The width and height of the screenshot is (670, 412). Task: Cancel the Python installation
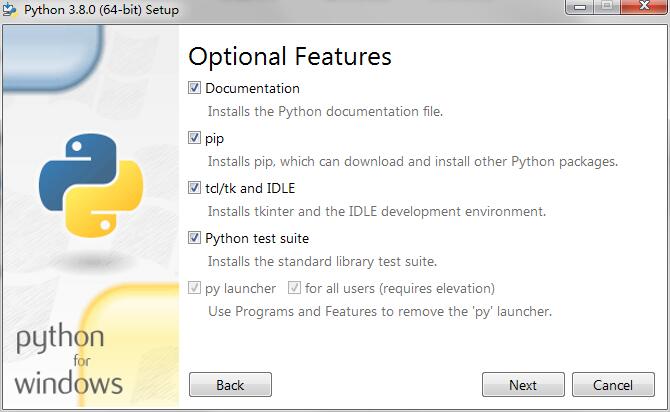(x=612, y=385)
